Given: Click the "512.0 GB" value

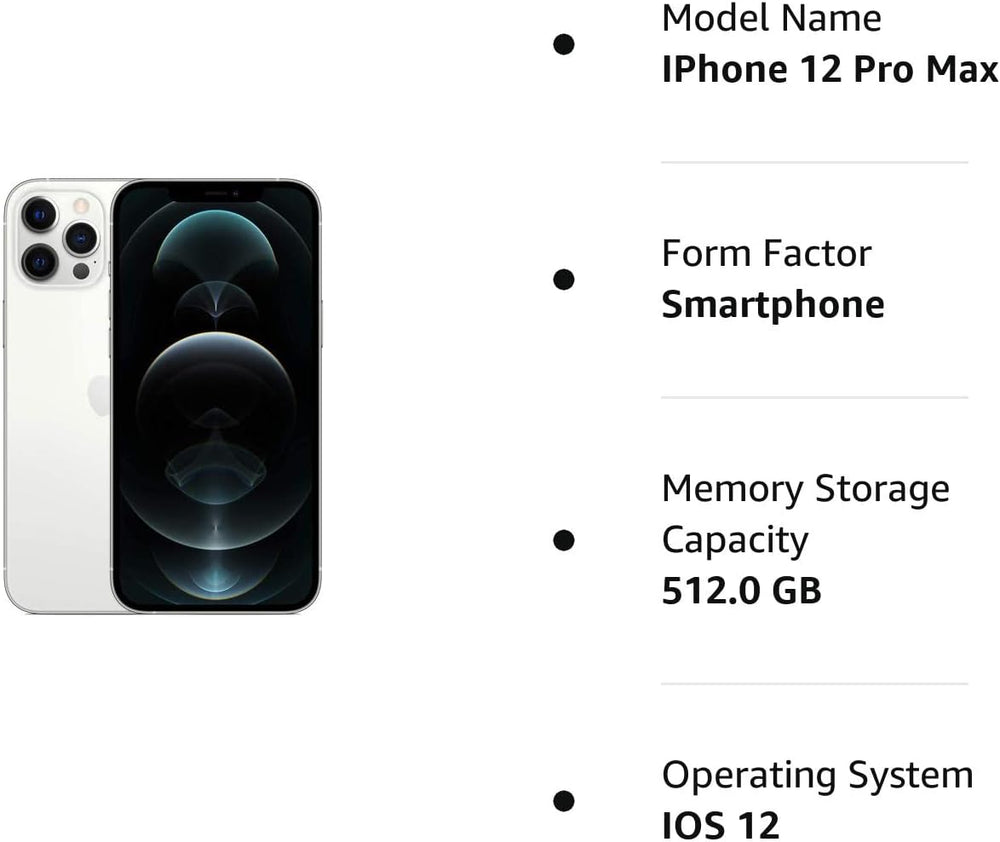Looking at the screenshot, I should coord(741,591).
